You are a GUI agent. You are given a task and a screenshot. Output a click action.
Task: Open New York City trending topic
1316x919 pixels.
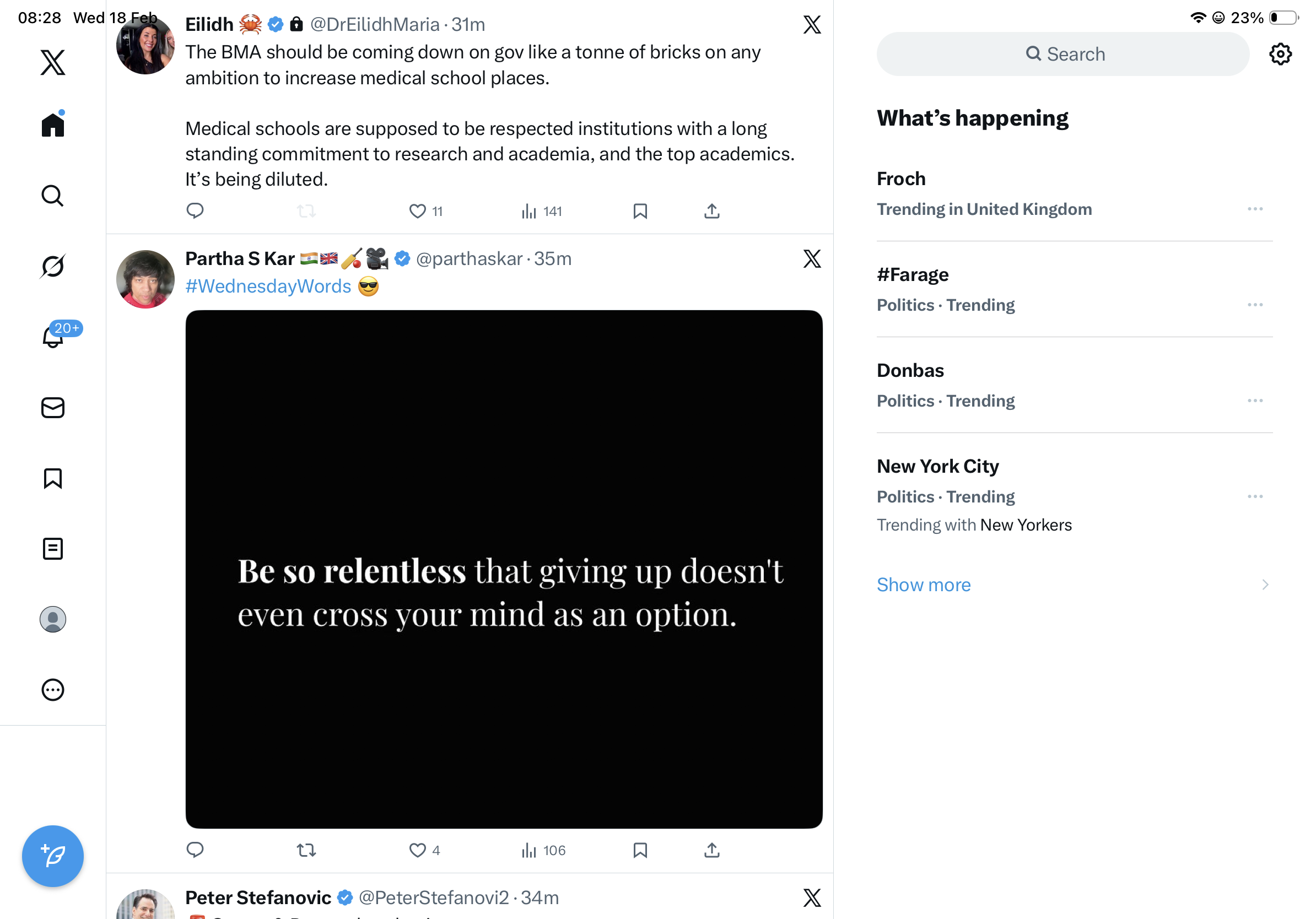tap(938, 466)
